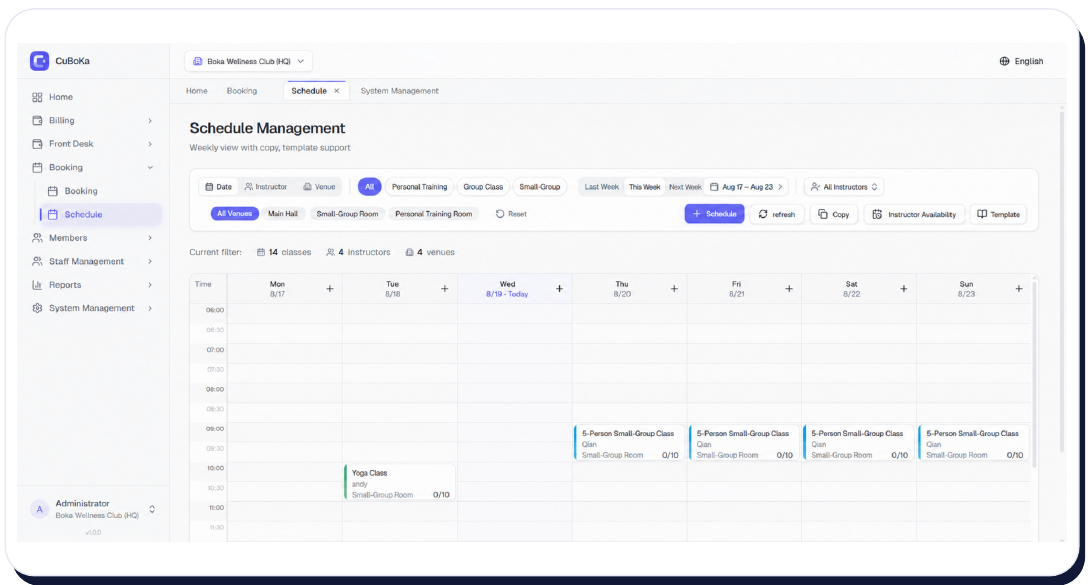Switch to the System Management tab
Viewport: 1090px width, 585px height.
[399, 91]
